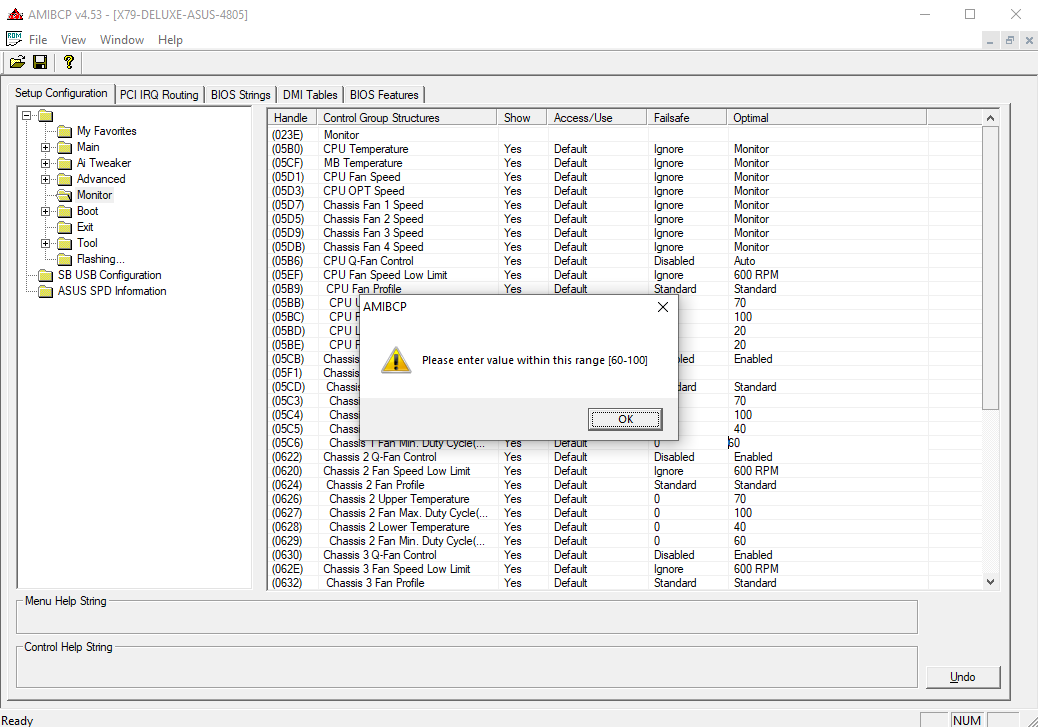Screen dimensions: 1038x727
Task: Select the Chassis 2 Upper Temperature row
Action: pyautogui.click(x=624, y=499)
